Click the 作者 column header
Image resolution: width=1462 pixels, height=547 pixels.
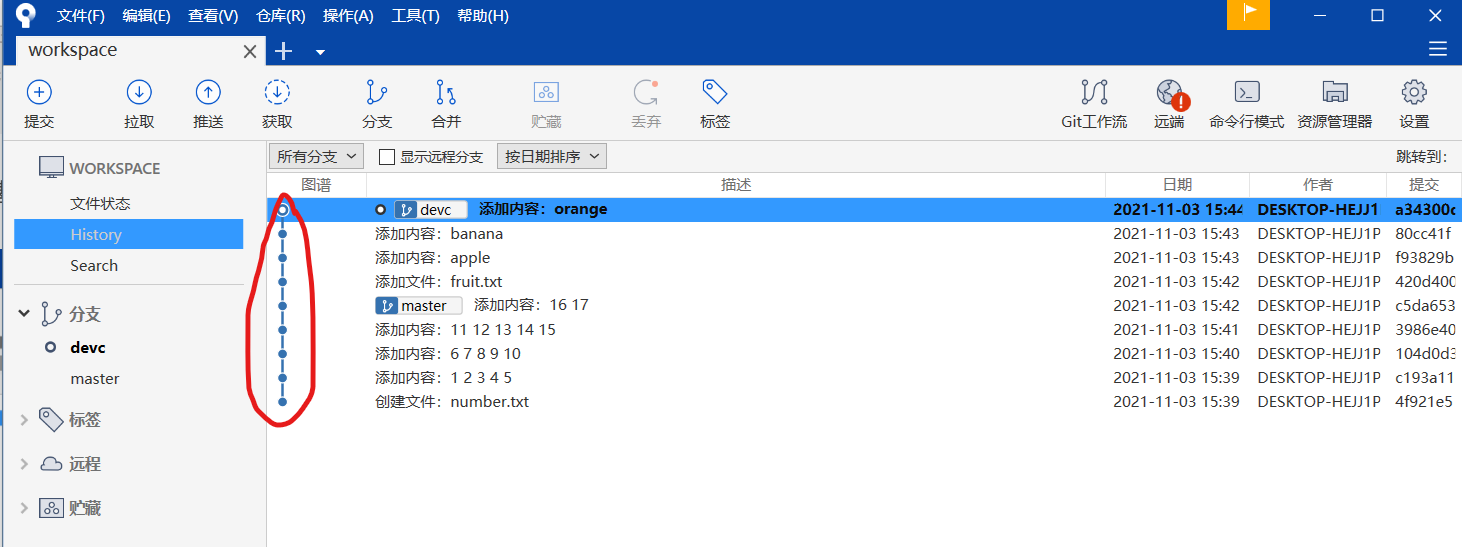pyautogui.click(x=1318, y=185)
